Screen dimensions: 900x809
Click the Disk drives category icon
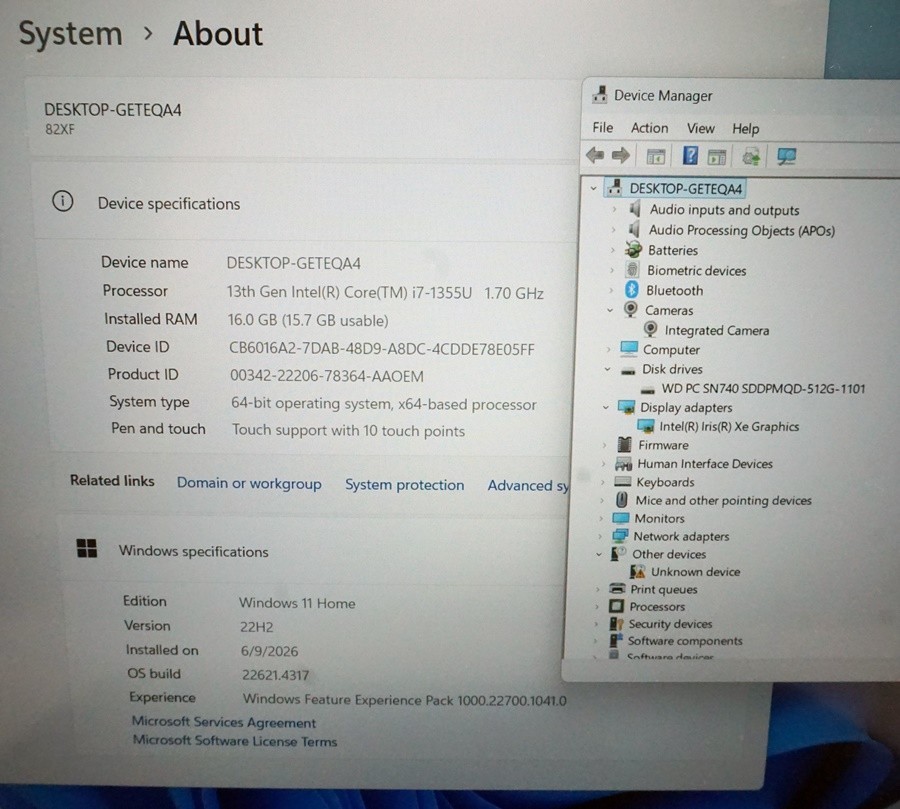click(x=629, y=371)
